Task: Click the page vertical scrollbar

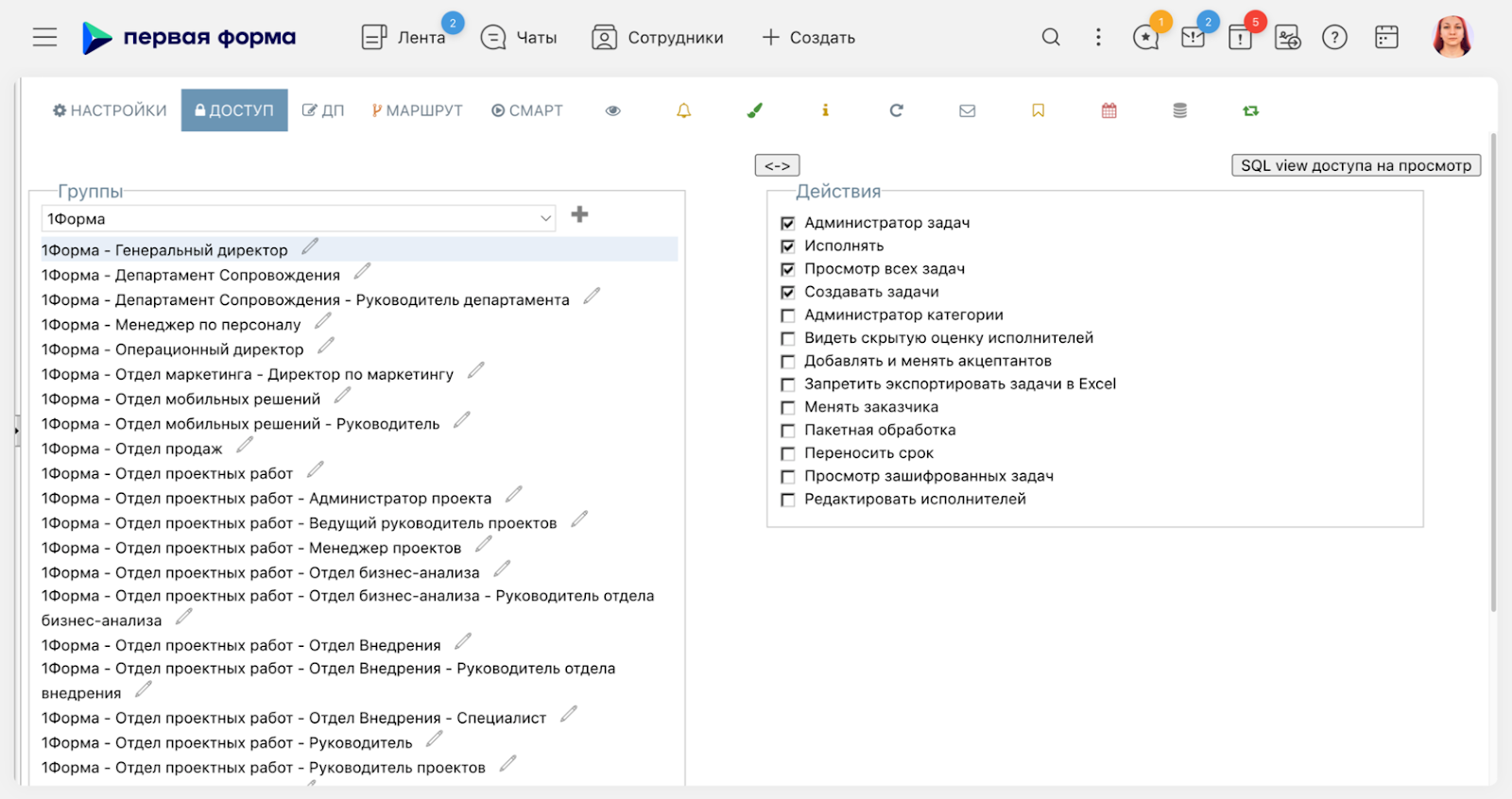Action: pyautogui.click(x=1493, y=372)
